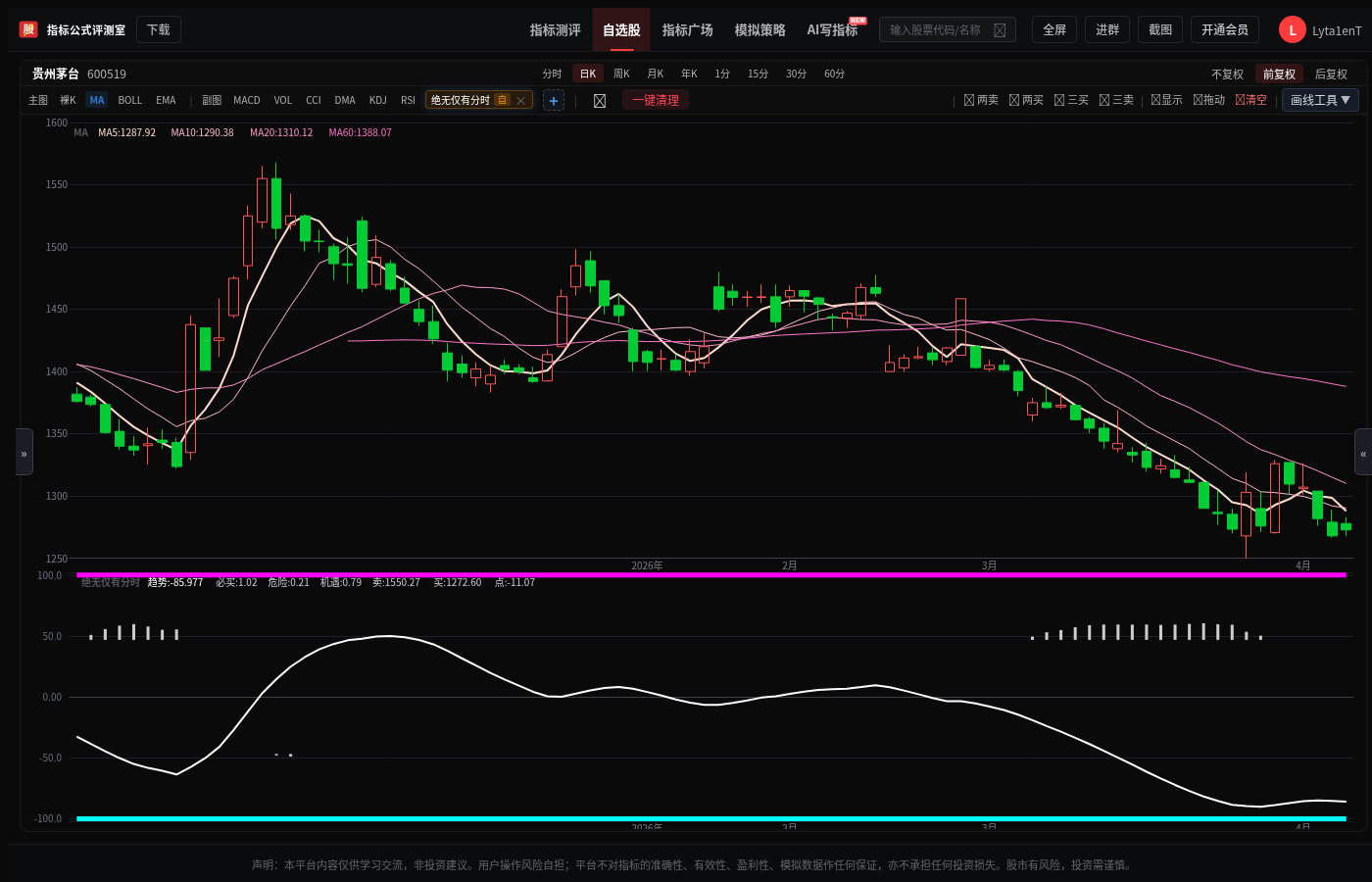Click the MA10:1290.38 legend value
This screenshot has height=882, width=1372.
(x=203, y=132)
